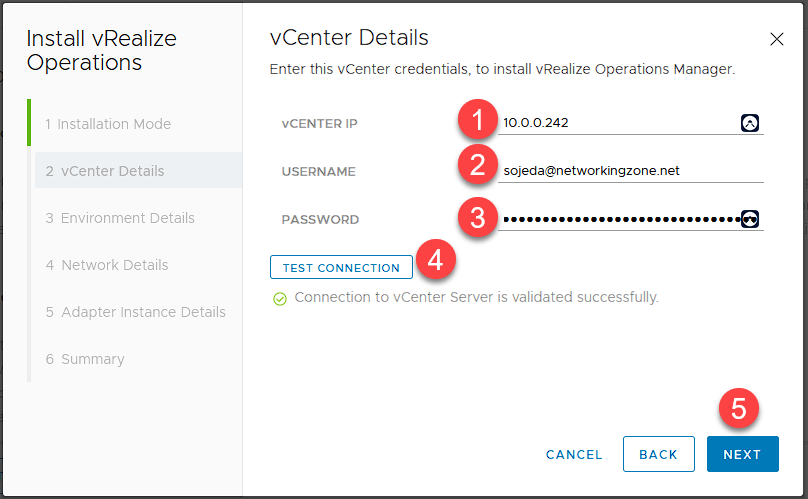Close the Install vRealize Operations dialog

[x=777, y=40]
